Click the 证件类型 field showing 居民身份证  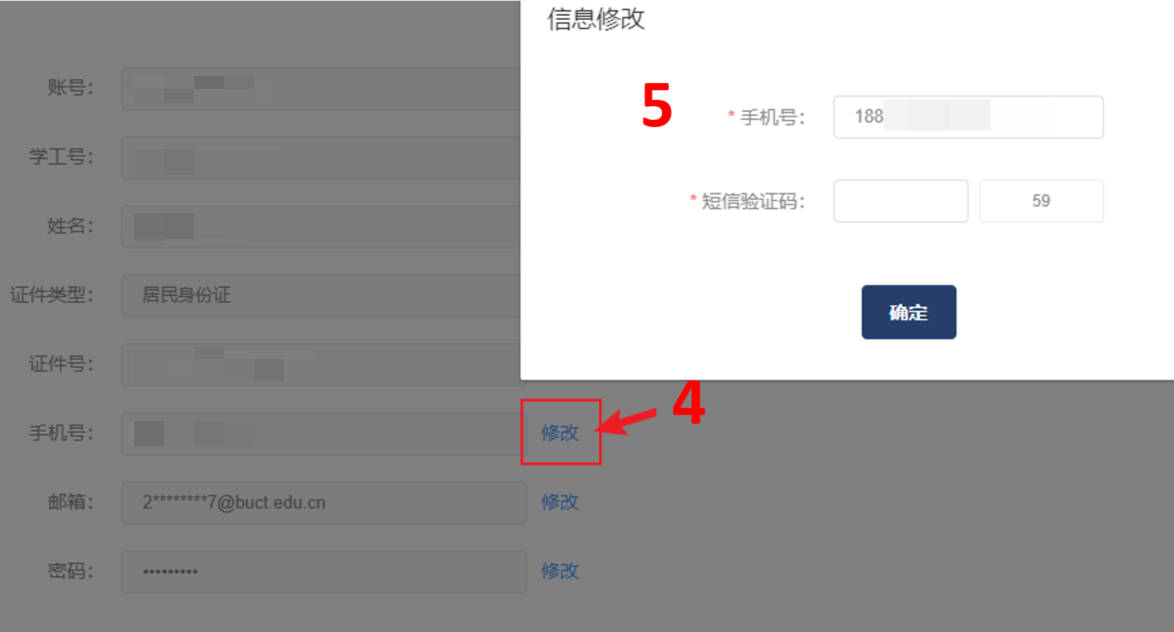[320, 295]
